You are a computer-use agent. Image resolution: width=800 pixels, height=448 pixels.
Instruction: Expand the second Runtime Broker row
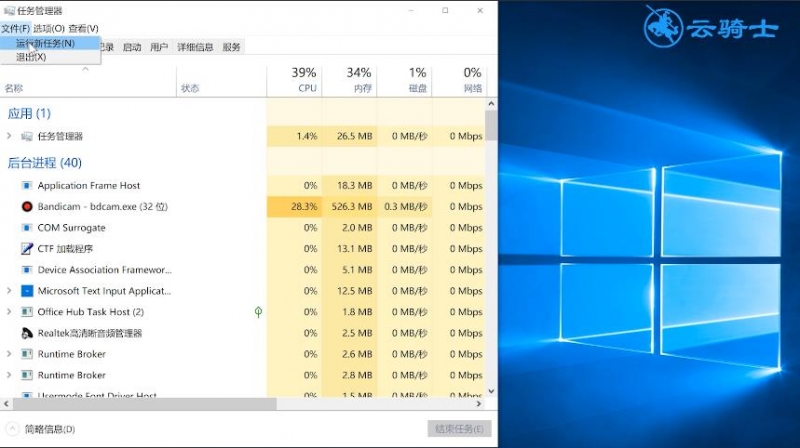[9, 375]
